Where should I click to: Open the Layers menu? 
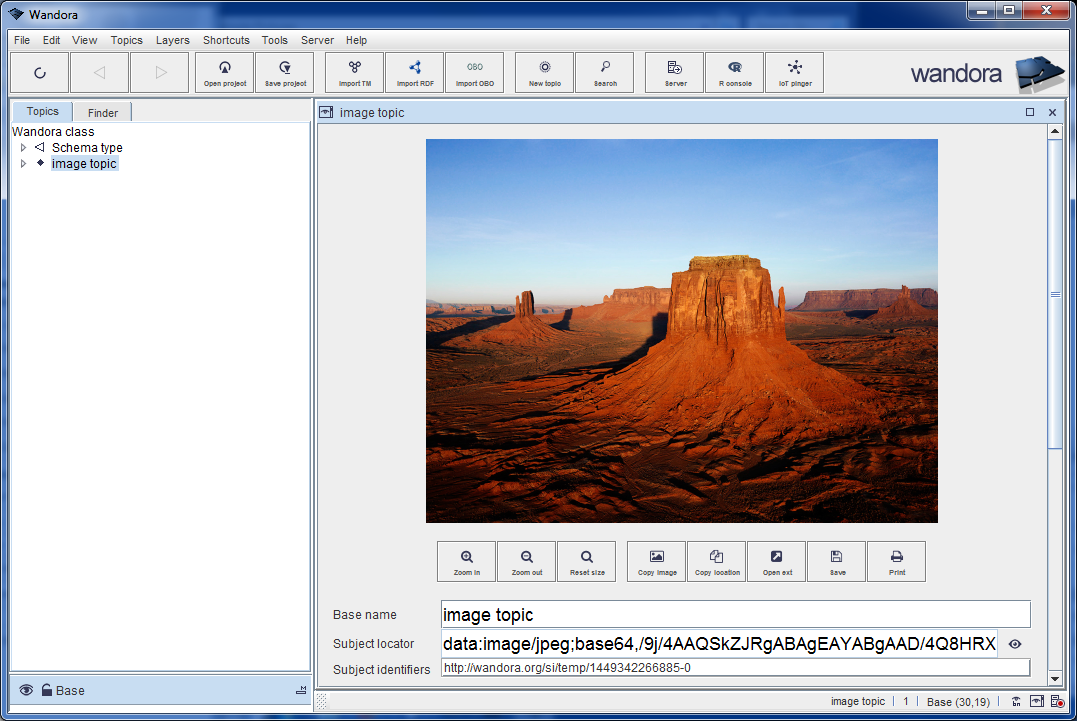point(172,40)
